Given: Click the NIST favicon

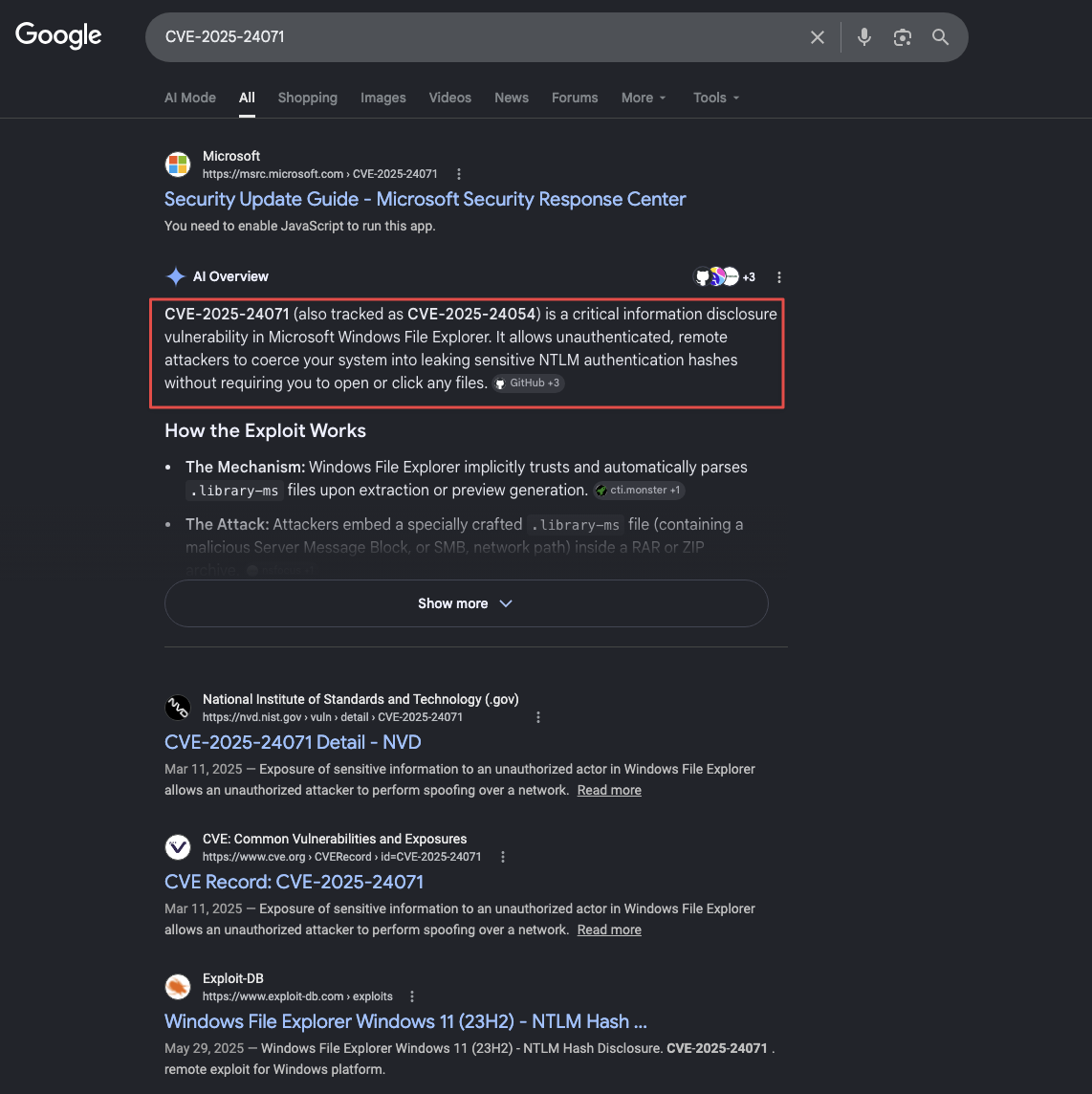Looking at the screenshot, I should tap(178, 708).
